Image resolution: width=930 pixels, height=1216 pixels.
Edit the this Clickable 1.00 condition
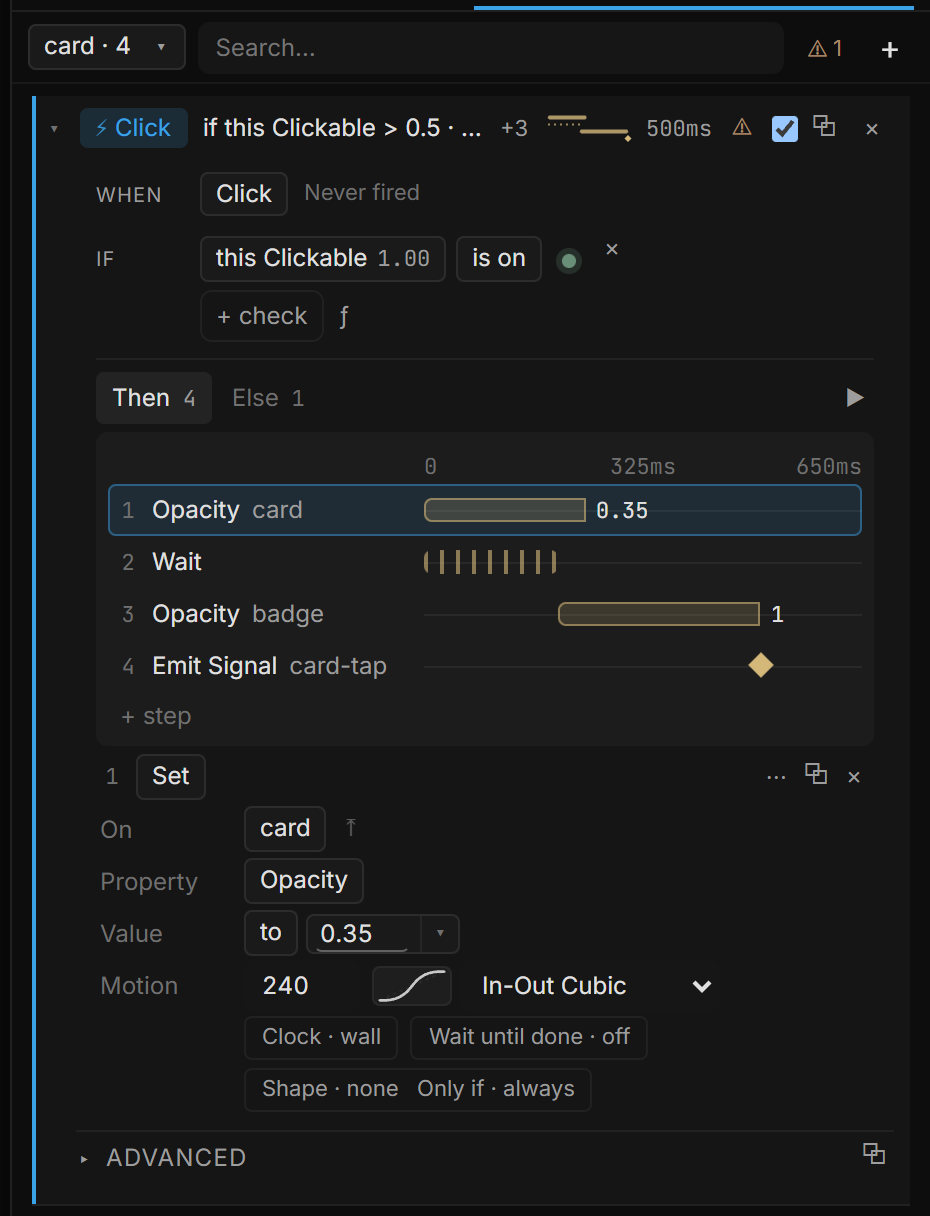323,258
